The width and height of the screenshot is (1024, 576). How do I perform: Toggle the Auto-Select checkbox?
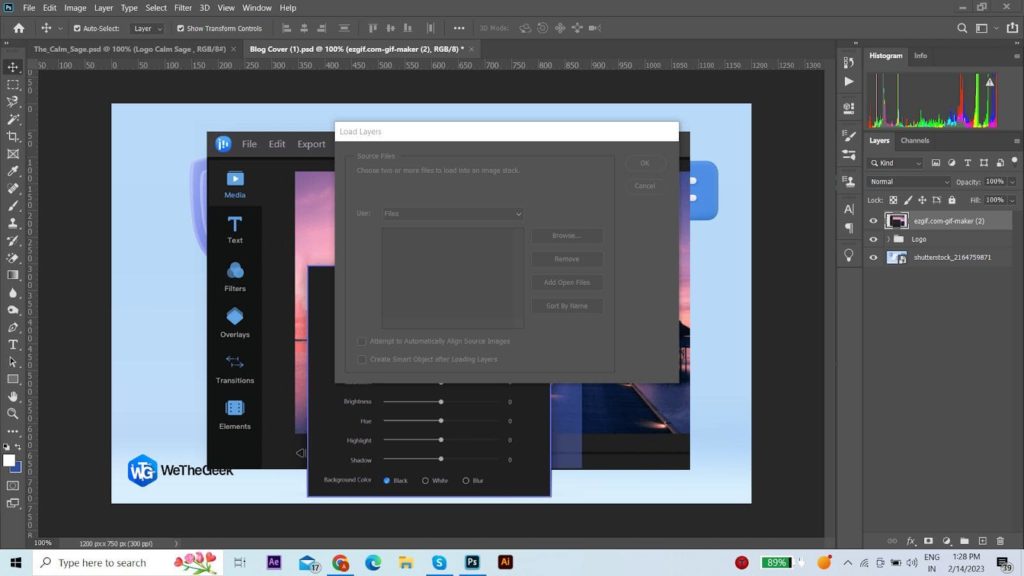(x=77, y=29)
